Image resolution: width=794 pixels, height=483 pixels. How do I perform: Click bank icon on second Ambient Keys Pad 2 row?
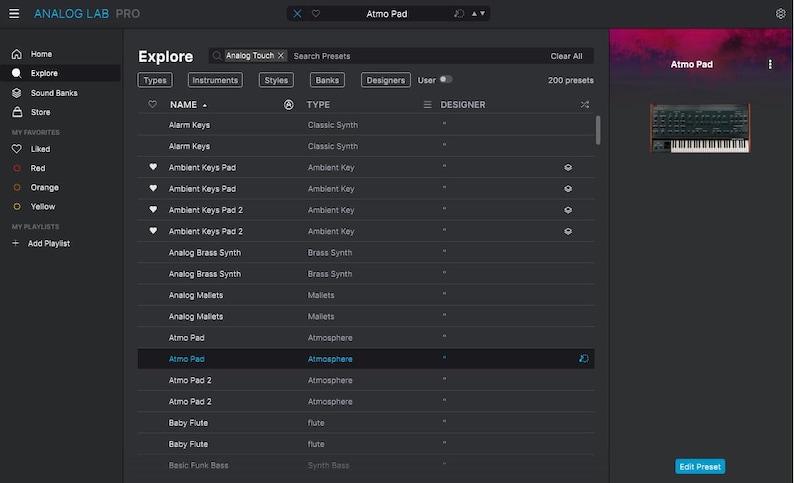tap(568, 231)
